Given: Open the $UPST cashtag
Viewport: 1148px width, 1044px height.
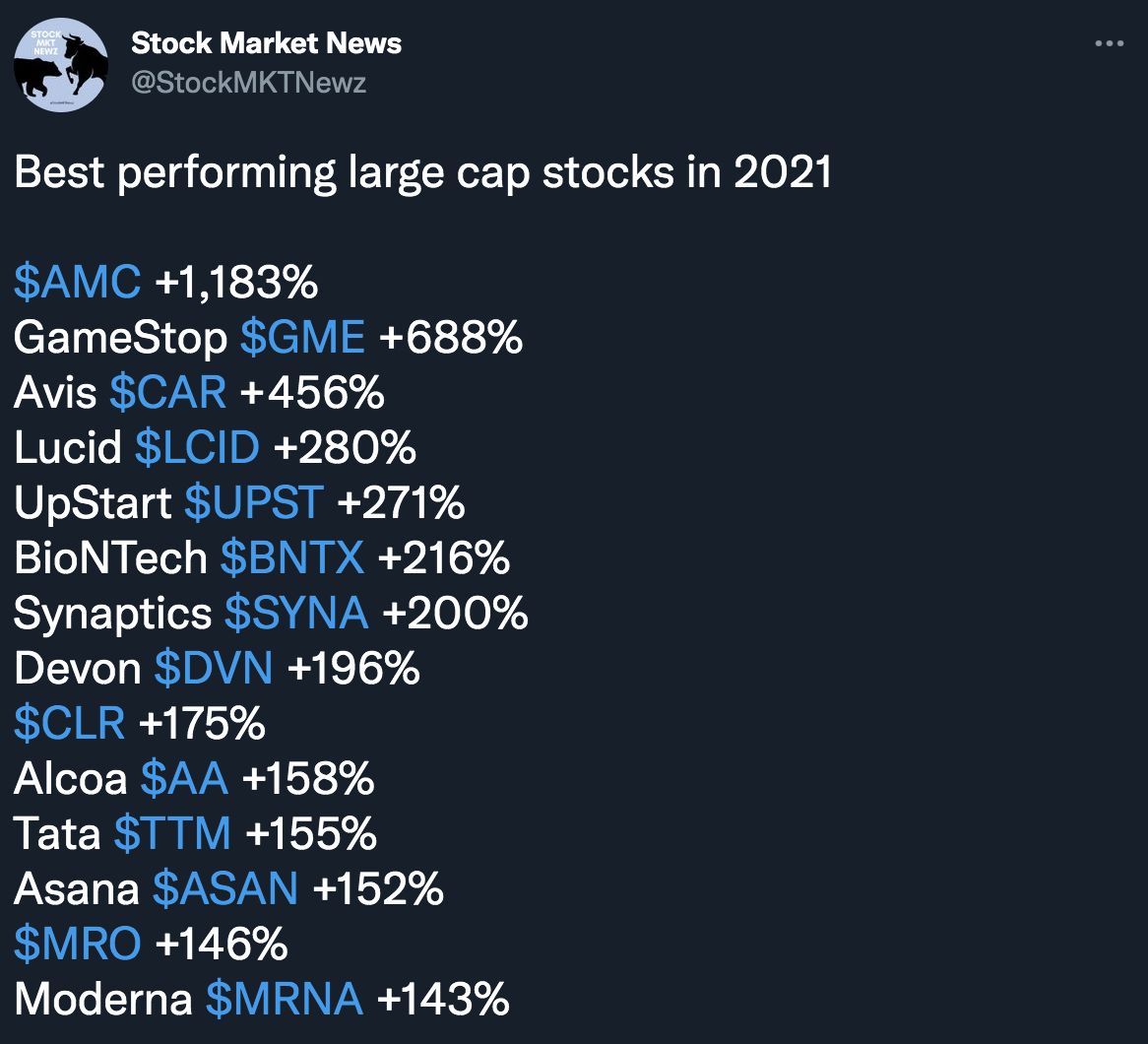Looking at the screenshot, I should pos(254,502).
